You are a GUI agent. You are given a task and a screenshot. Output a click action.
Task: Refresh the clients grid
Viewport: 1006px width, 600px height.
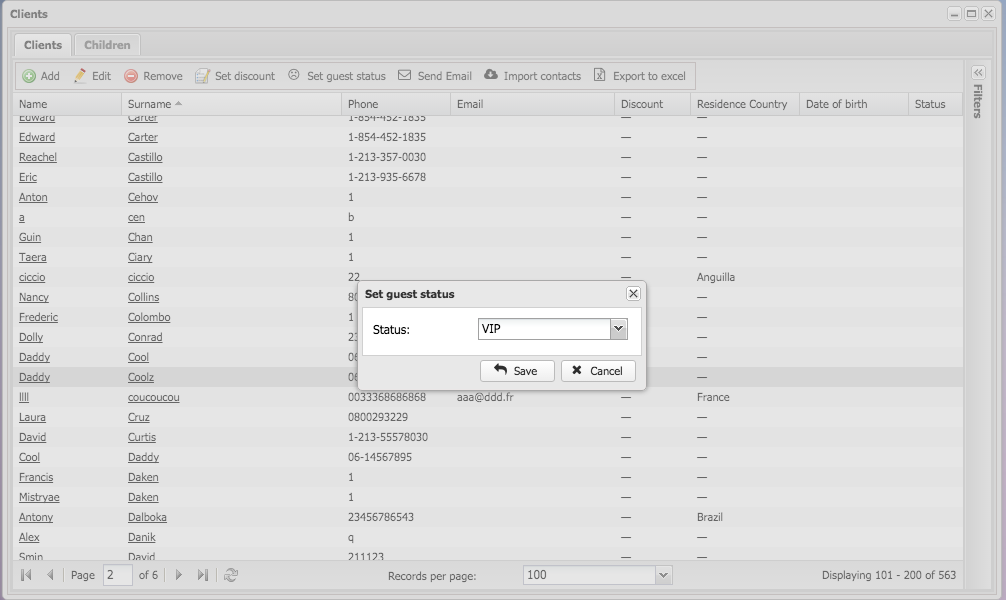(231, 575)
